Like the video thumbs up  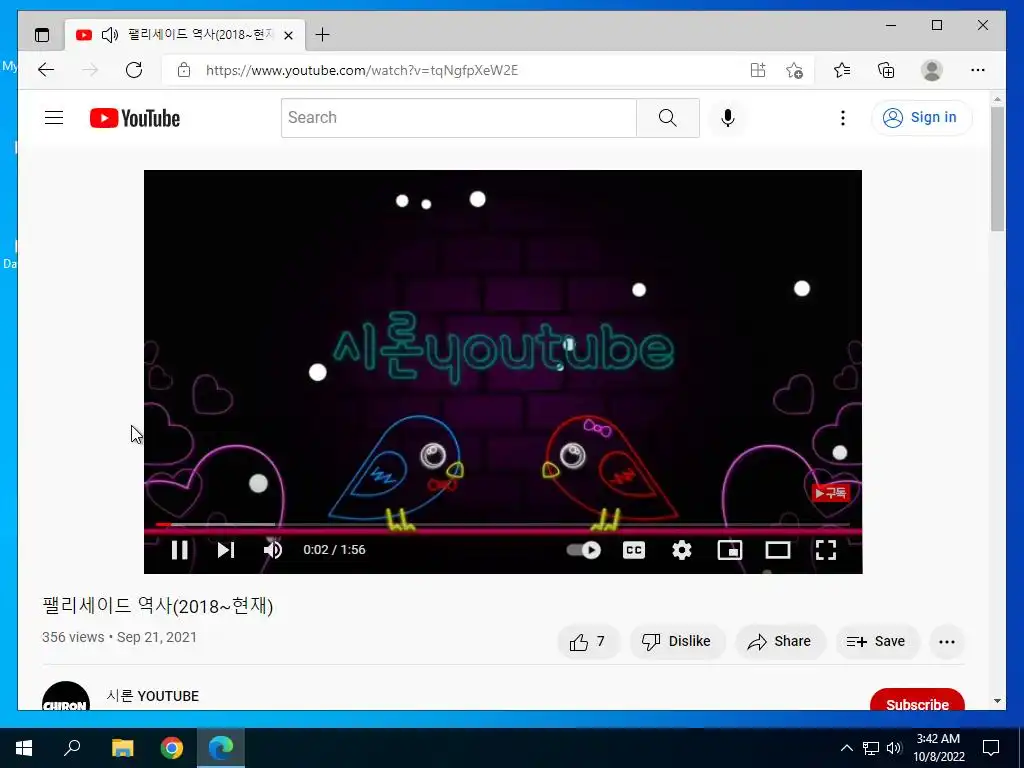[x=588, y=641]
